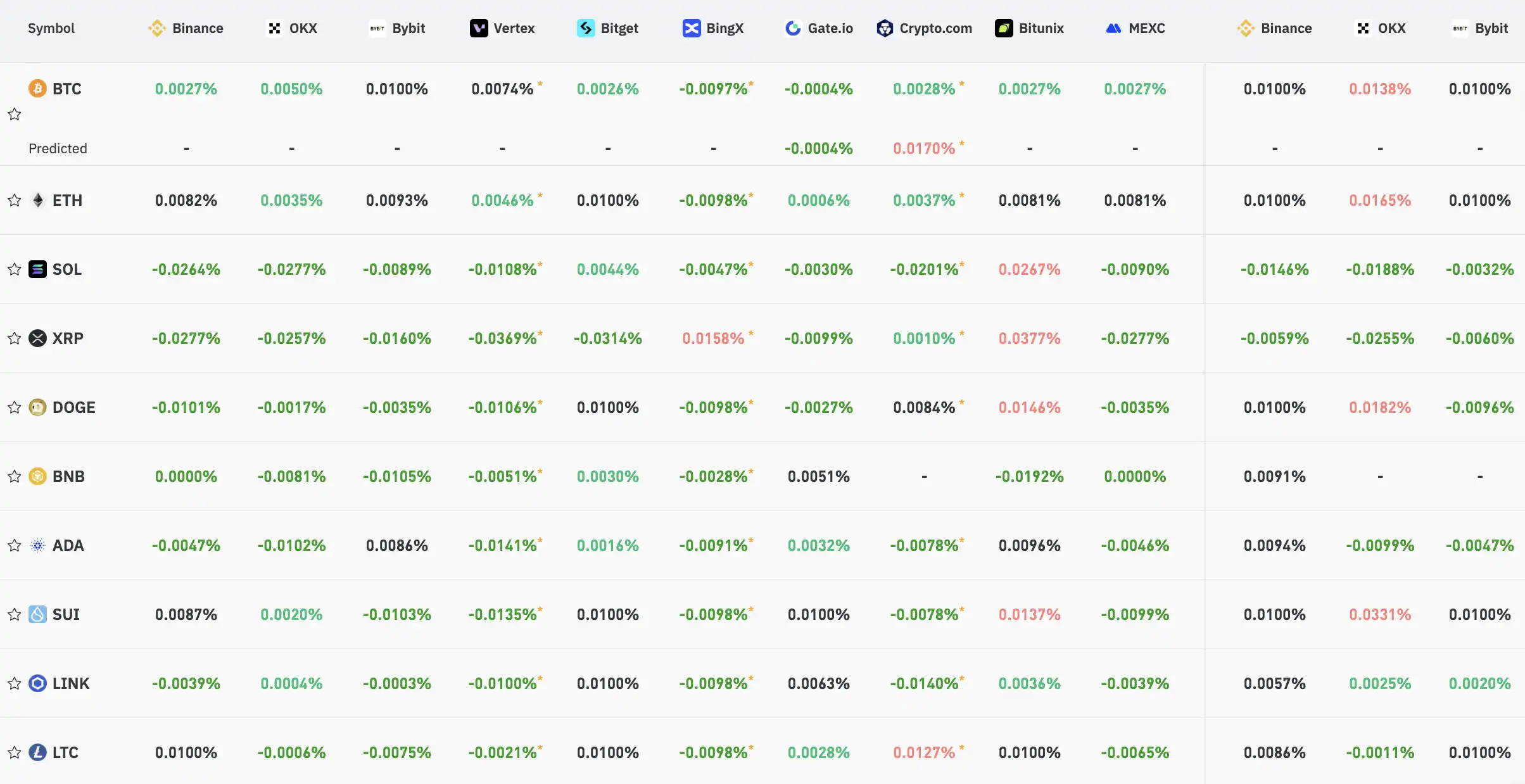The image size is (1525, 784).
Task: Click the BingX exchange logo
Action: [x=692, y=28]
